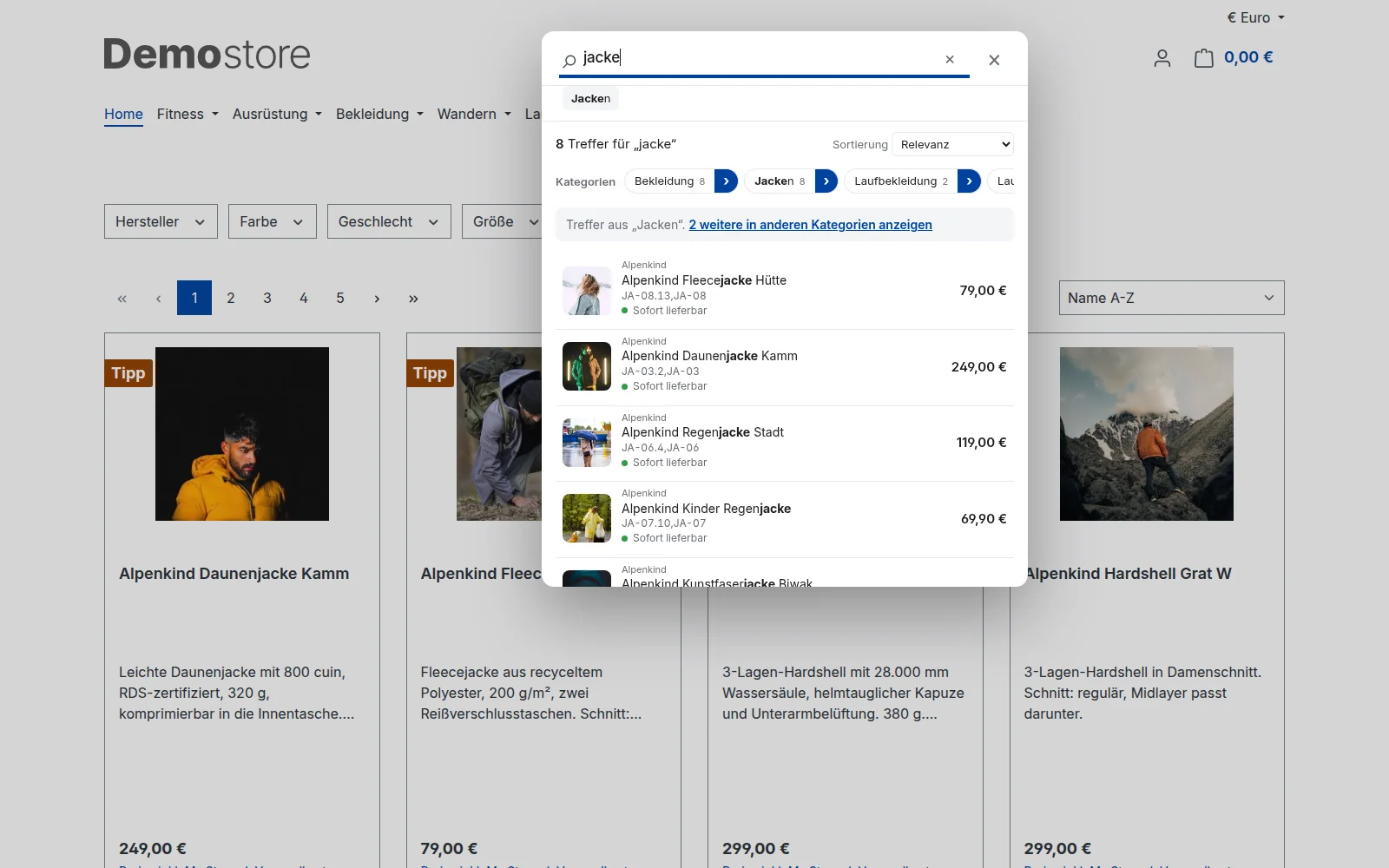This screenshot has width=1389, height=868.
Task: Open the Bekleidung navigation menu
Action: coord(379,114)
